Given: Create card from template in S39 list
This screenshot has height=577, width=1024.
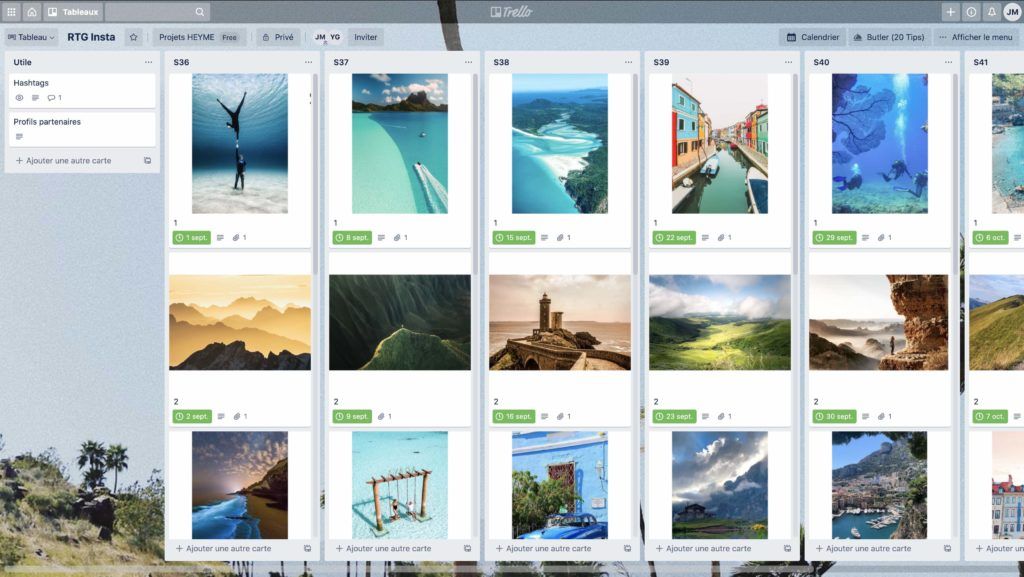Looking at the screenshot, I should [x=788, y=549].
